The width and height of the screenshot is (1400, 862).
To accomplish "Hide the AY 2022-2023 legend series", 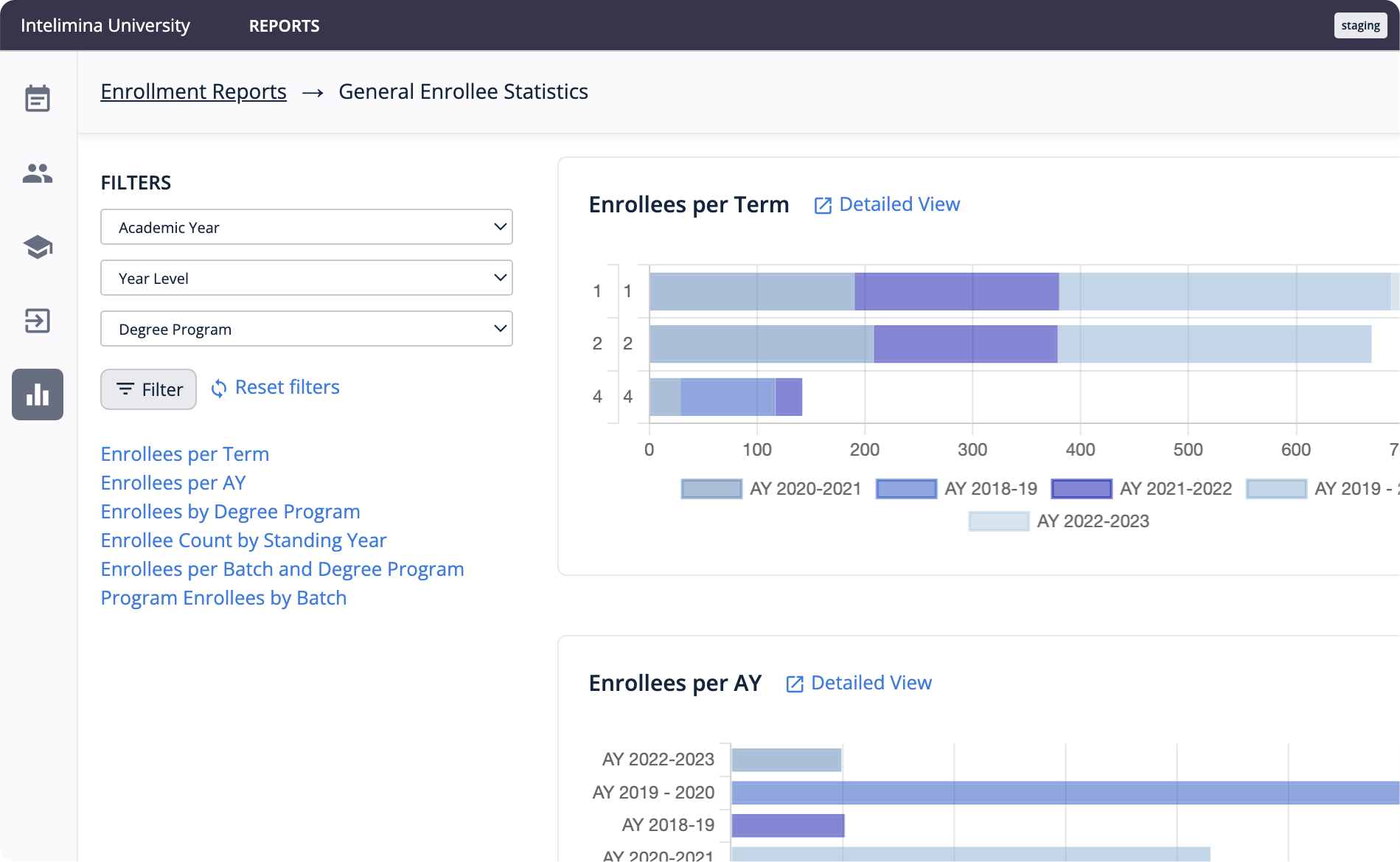I will point(1059,521).
